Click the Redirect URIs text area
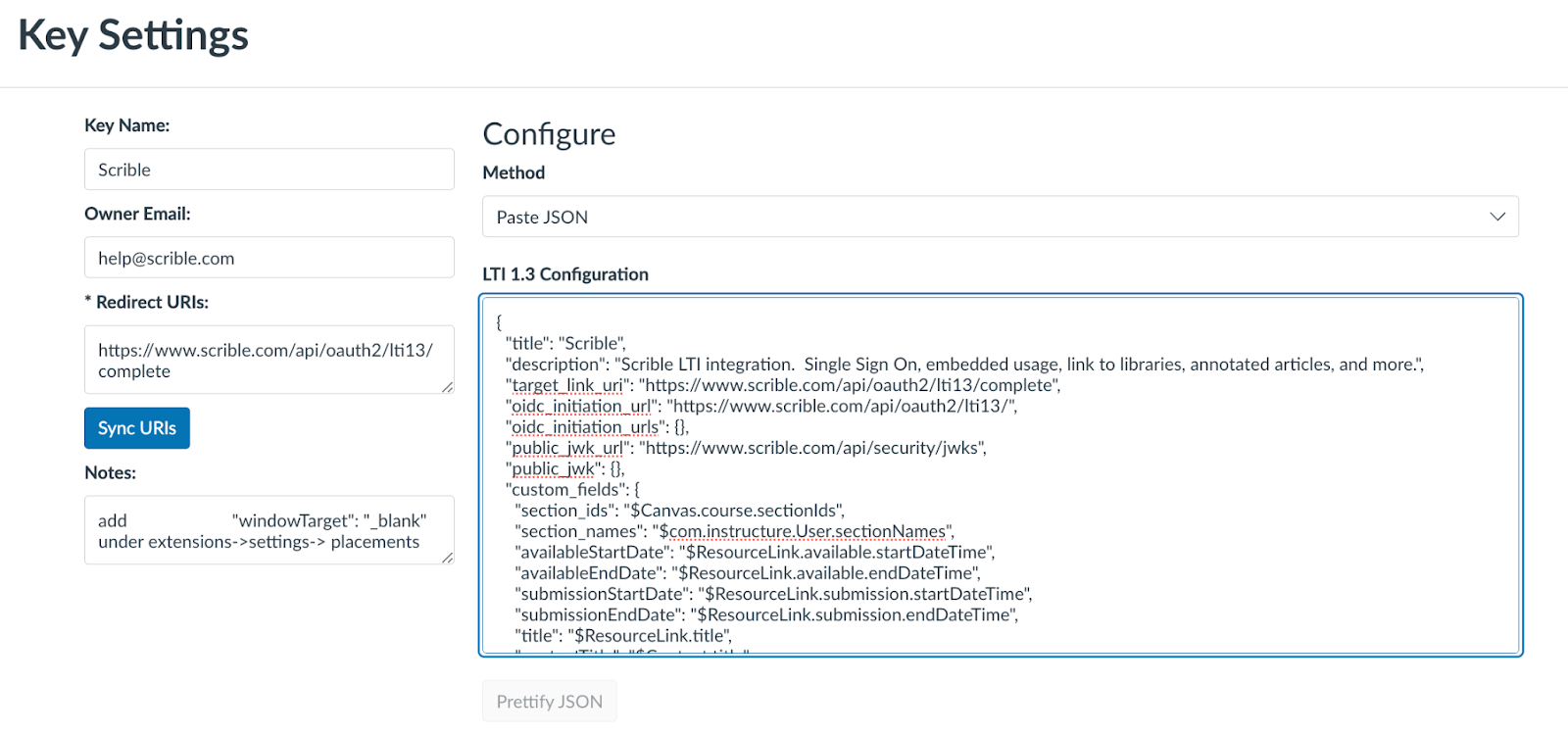The width and height of the screenshot is (1568, 734). 269,360
